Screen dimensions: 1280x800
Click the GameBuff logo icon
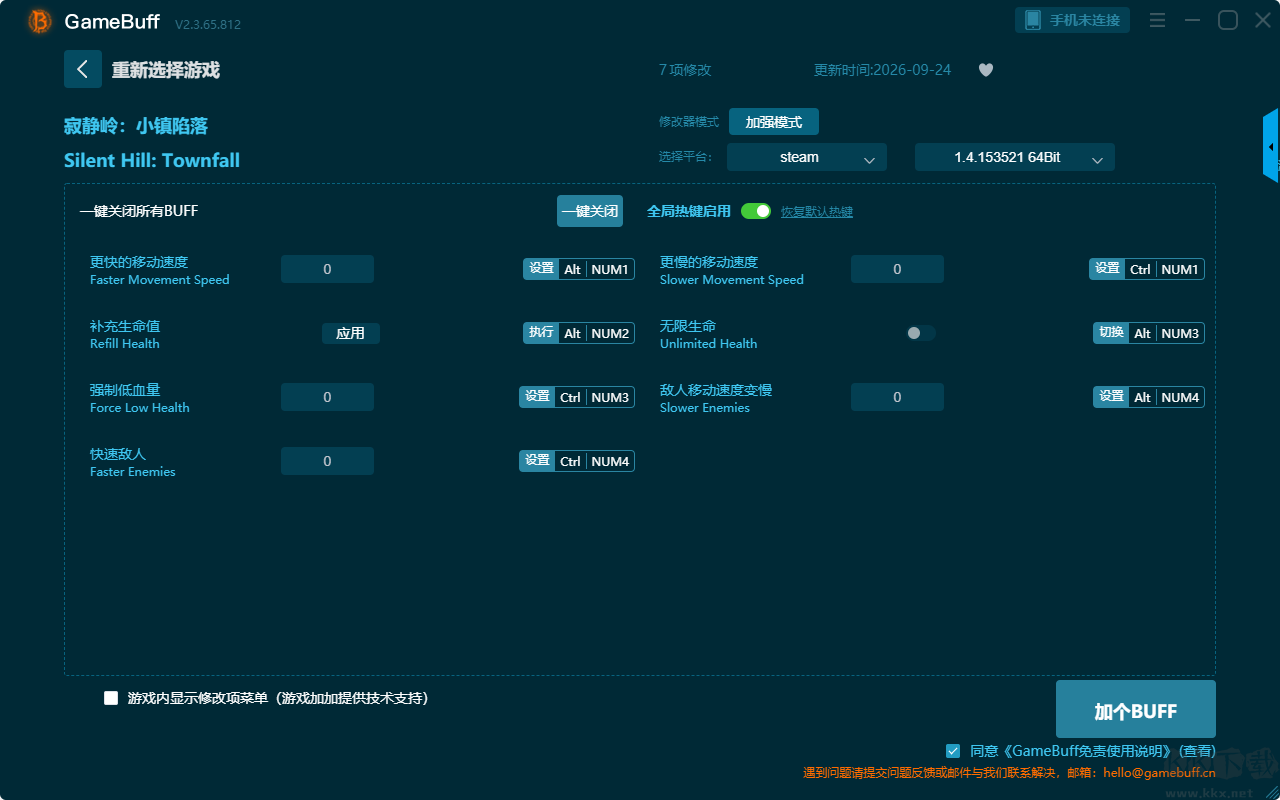tap(40, 21)
